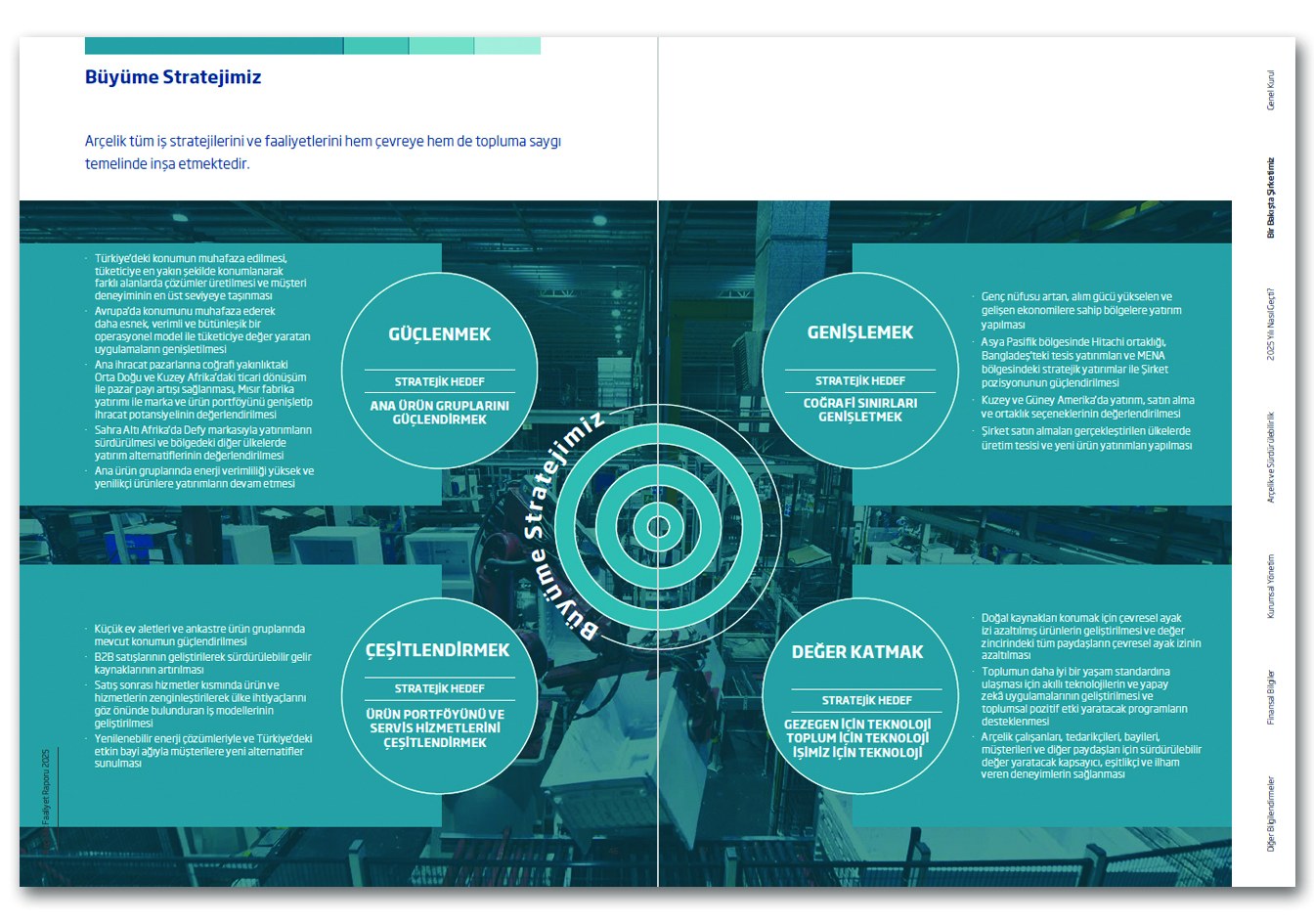
Task: Click ÜRÜN PORTFÖYÜNÜ VE SERVİS HİZMETLERİNİ ÇEŞİTLENDİRMEK
Action: 436,728
